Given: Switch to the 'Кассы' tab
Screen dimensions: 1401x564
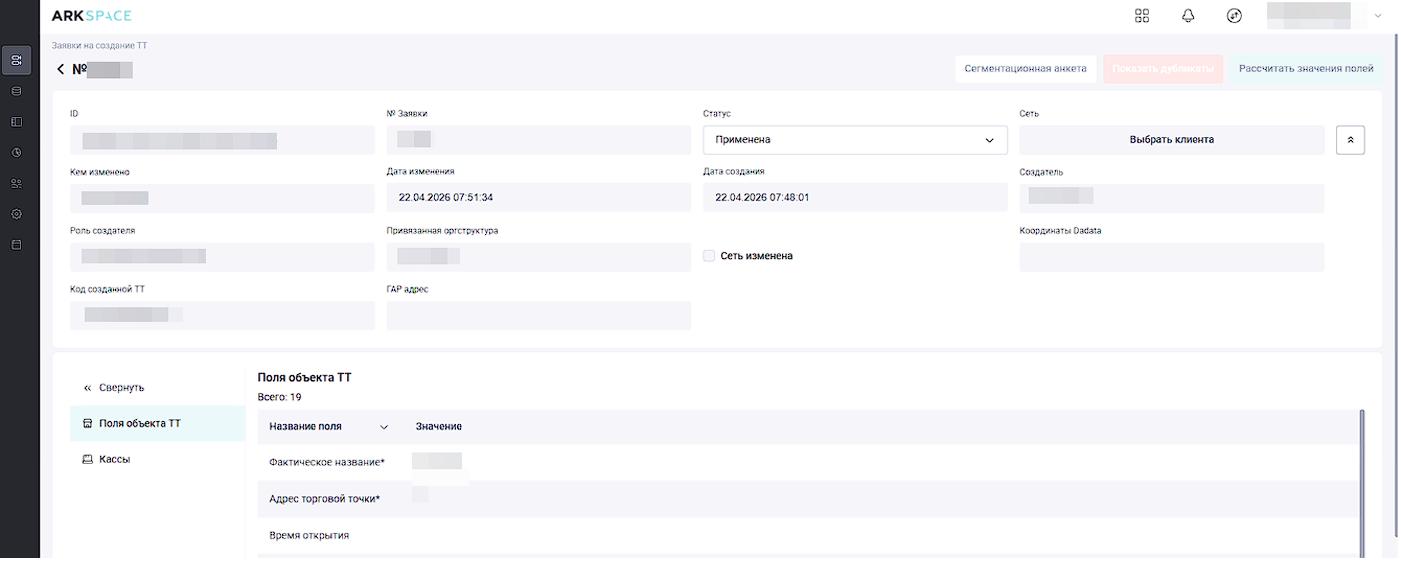Looking at the screenshot, I should coord(114,460).
